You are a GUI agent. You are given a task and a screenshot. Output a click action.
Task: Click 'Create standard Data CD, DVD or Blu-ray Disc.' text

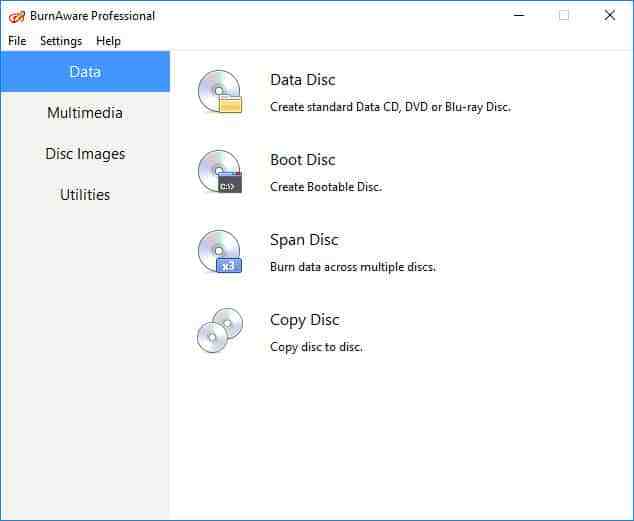tap(391, 107)
